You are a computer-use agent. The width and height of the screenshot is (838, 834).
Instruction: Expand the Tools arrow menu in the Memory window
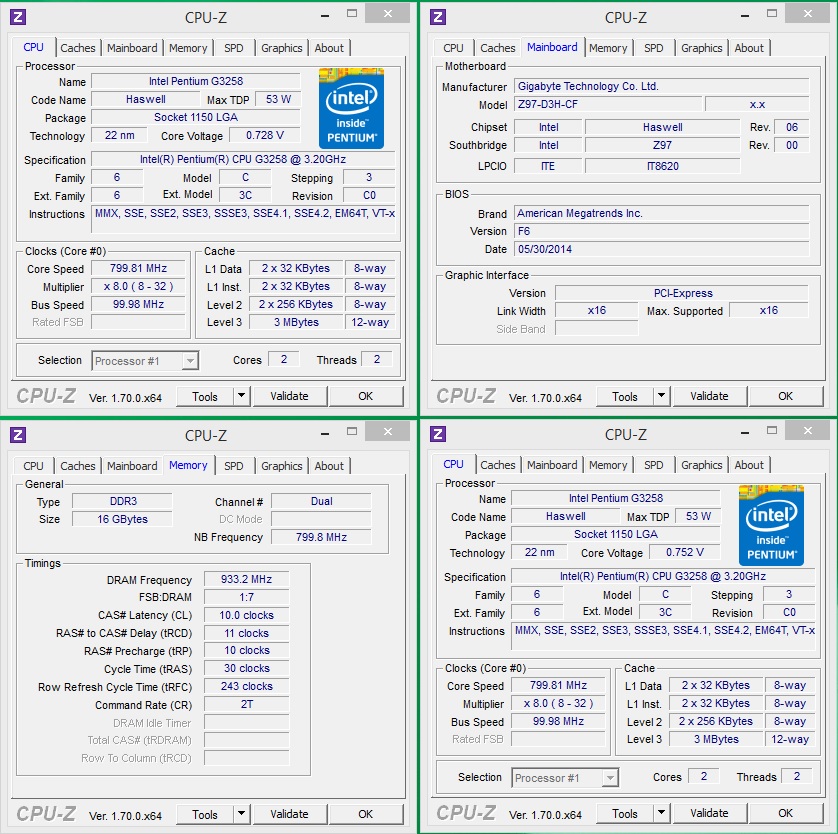pyautogui.click(x=241, y=814)
